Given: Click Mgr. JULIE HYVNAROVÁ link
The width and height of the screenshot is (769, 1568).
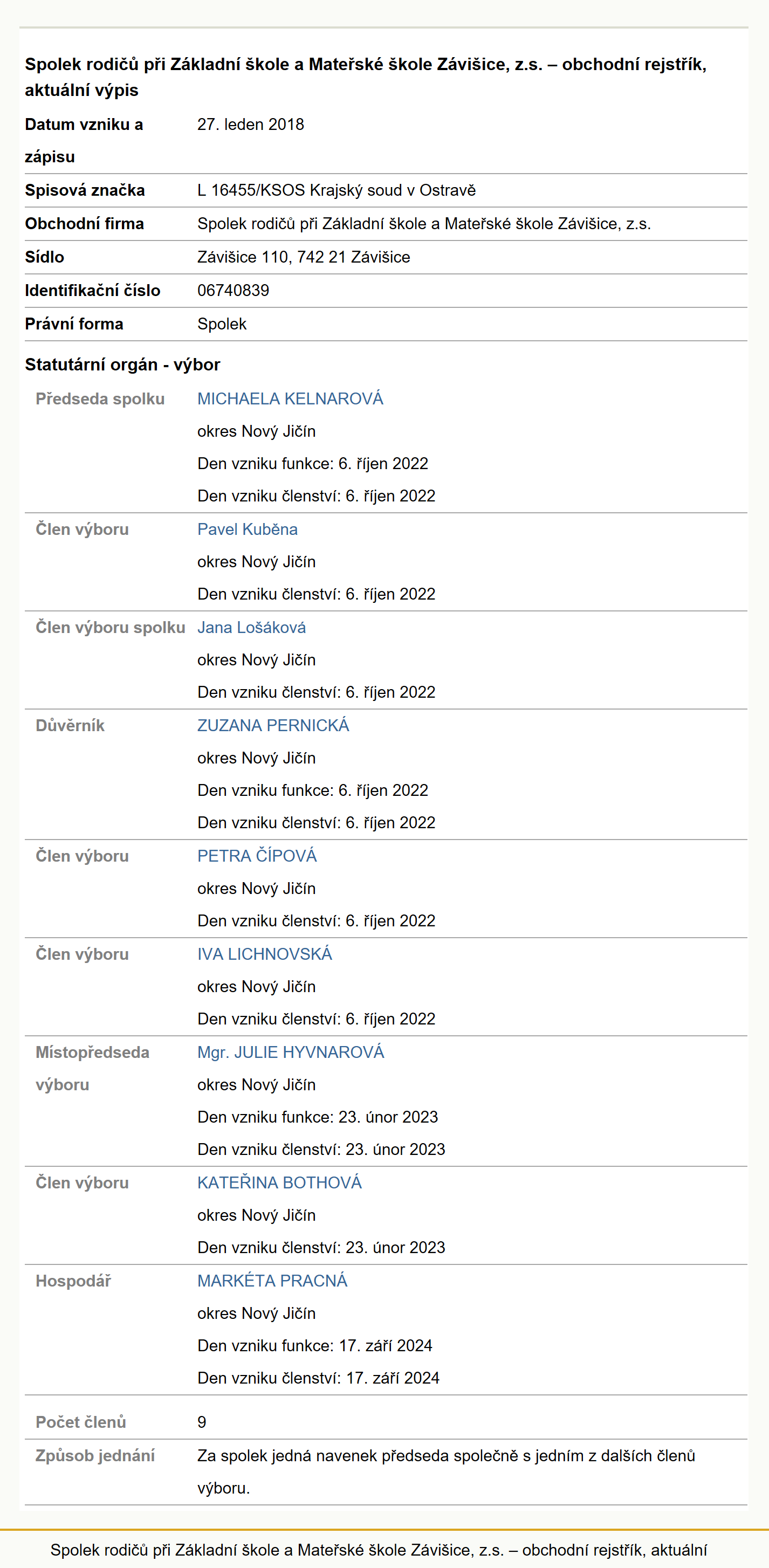Looking at the screenshot, I should point(291,1052).
